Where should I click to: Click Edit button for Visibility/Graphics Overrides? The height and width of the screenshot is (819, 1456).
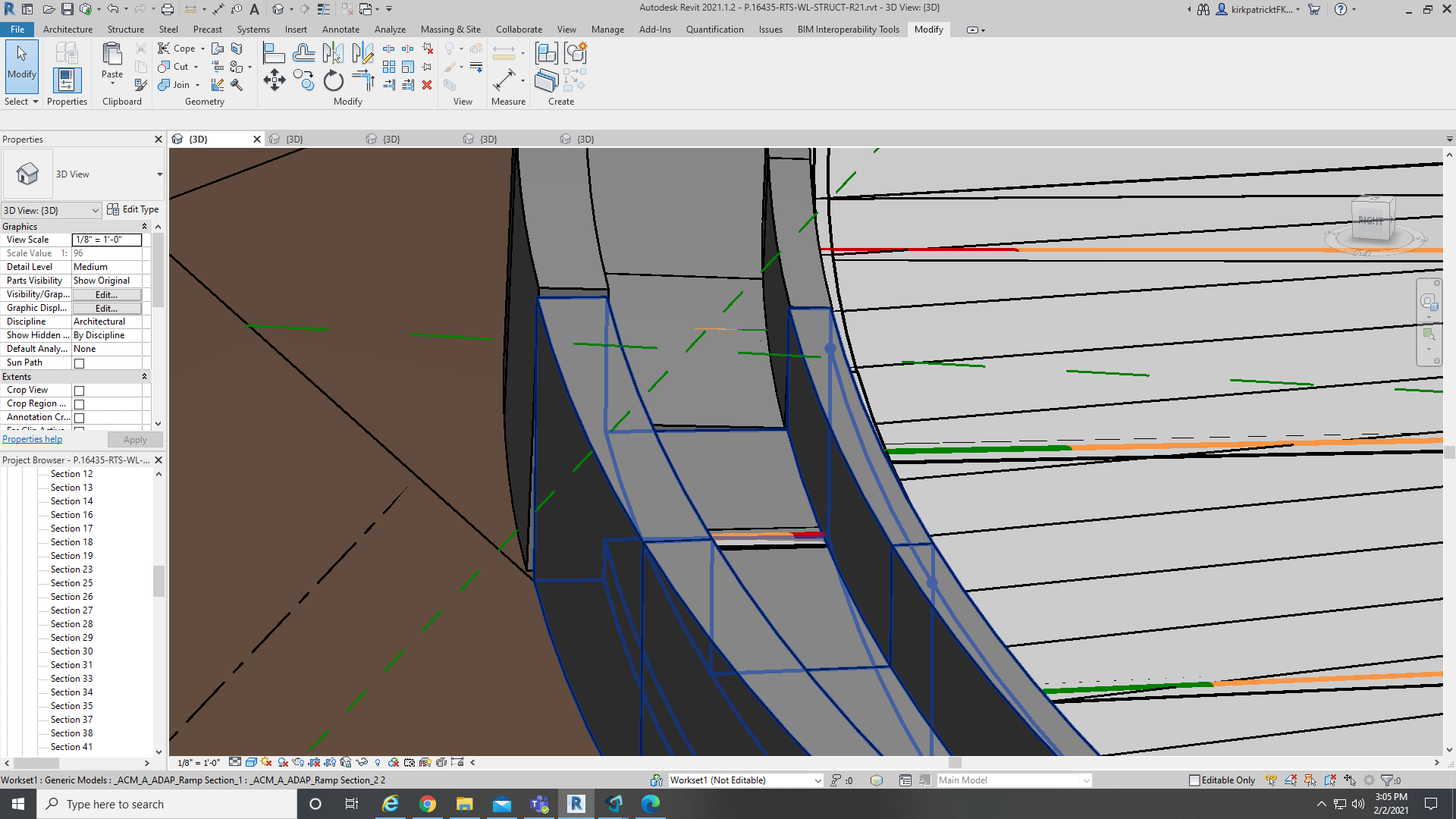(x=107, y=295)
